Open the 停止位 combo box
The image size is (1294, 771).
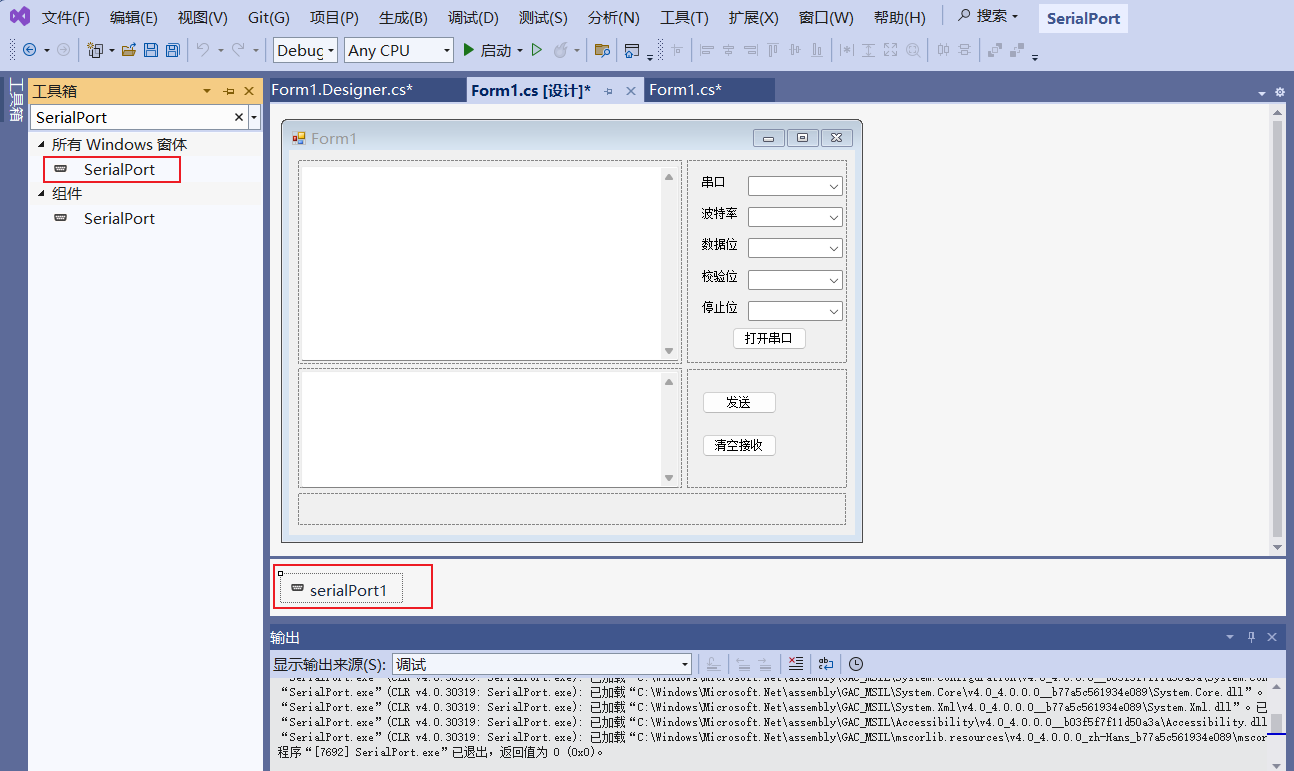click(795, 311)
